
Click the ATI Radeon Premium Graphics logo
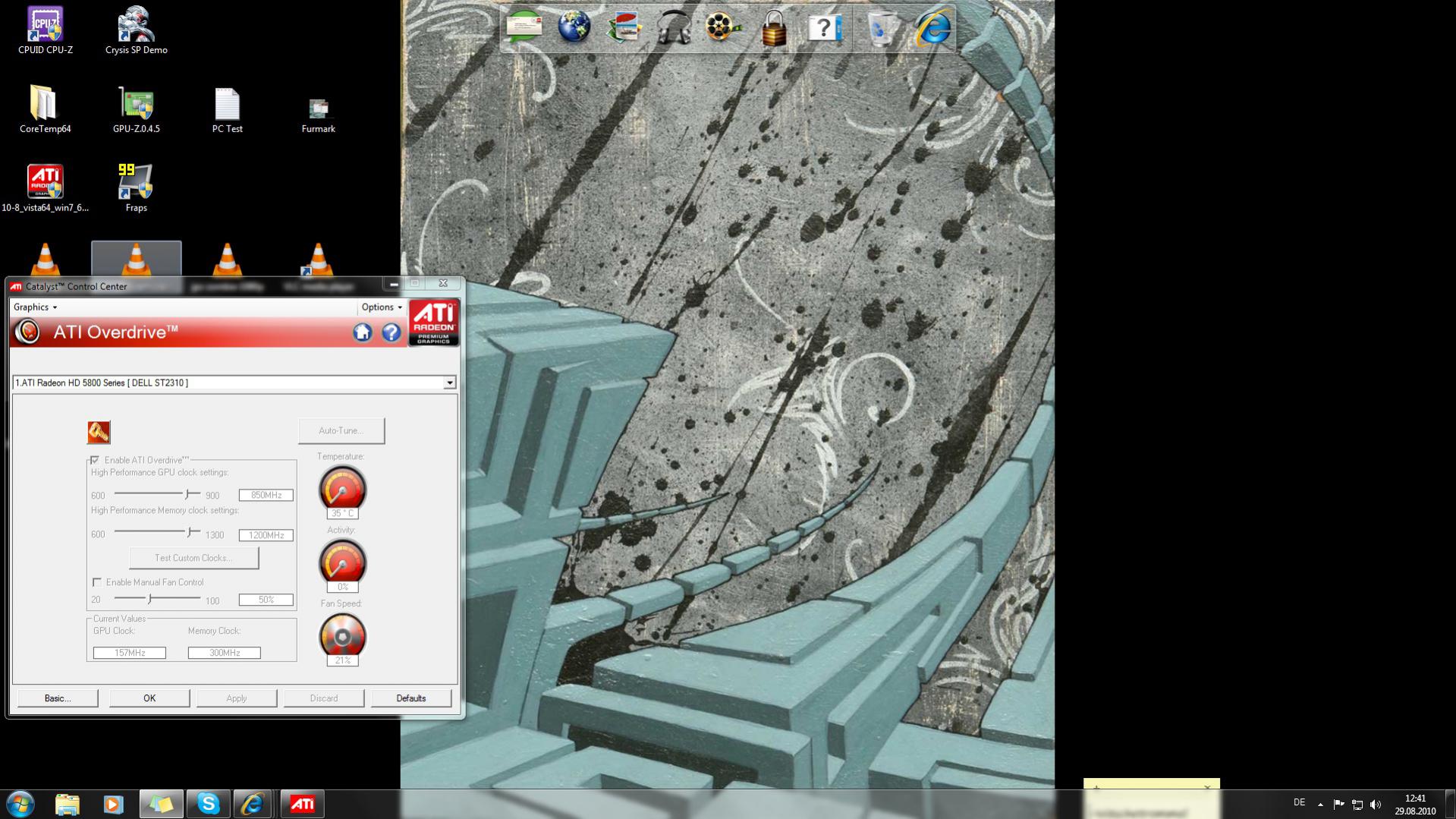point(434,323)
